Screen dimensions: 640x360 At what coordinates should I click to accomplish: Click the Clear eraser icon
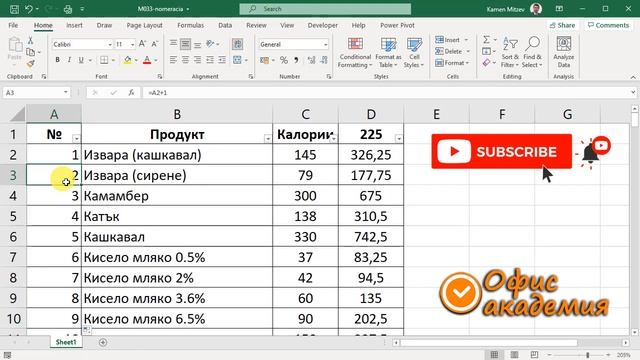486,63
